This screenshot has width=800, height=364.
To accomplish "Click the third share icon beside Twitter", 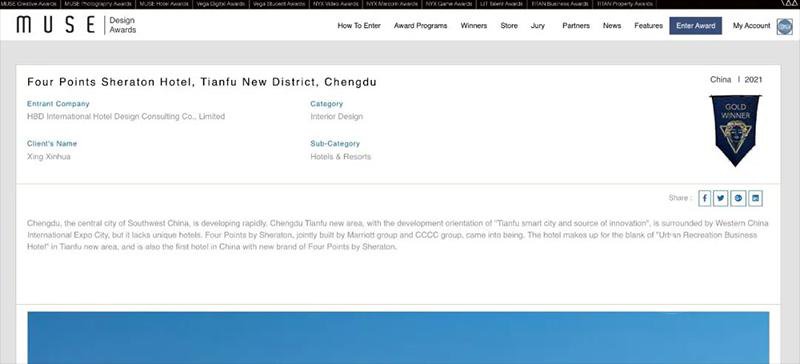I will (x=738, y=198).
